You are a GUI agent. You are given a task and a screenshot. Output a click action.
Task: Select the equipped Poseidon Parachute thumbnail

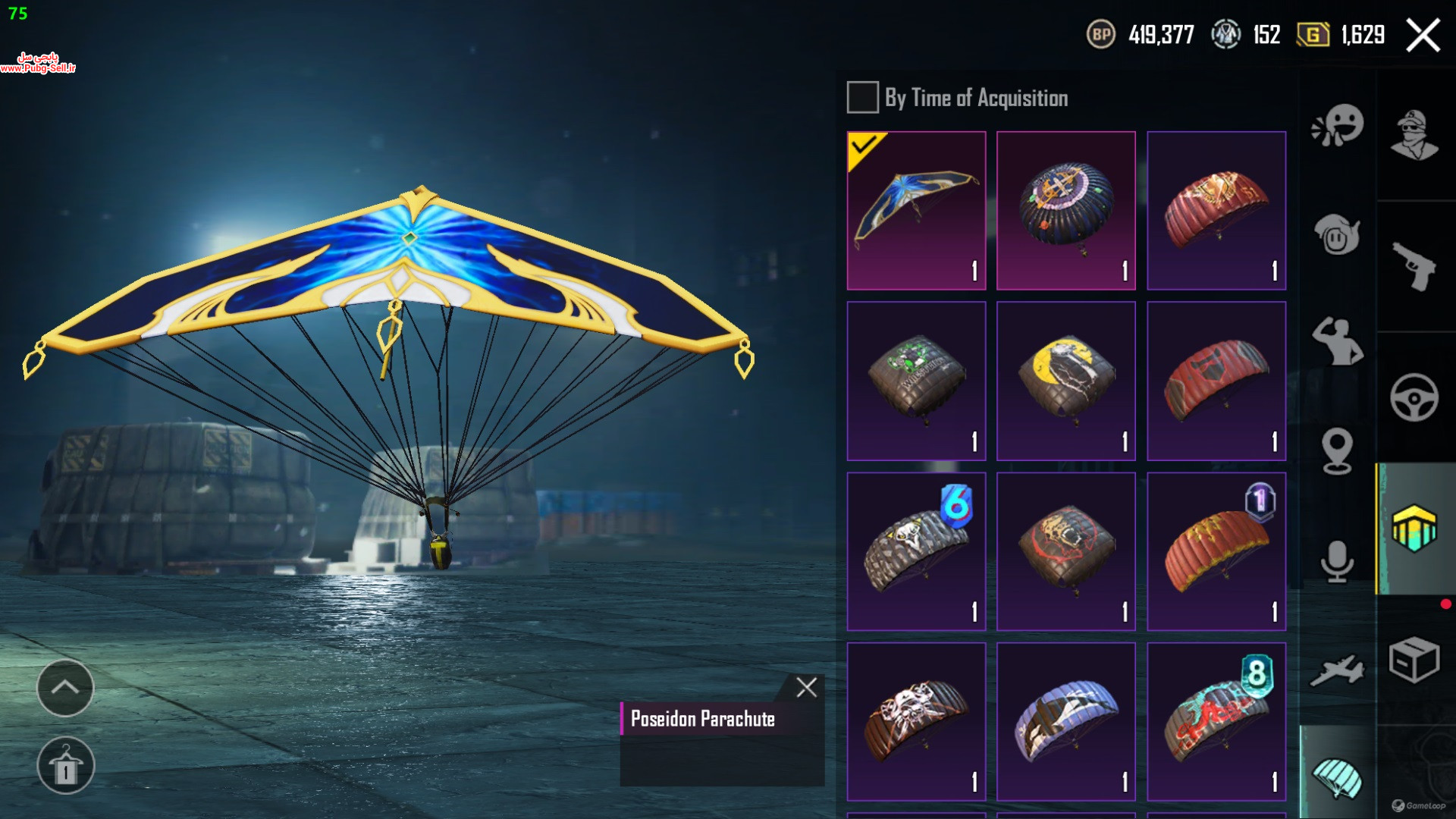click(x=916, y=211)
